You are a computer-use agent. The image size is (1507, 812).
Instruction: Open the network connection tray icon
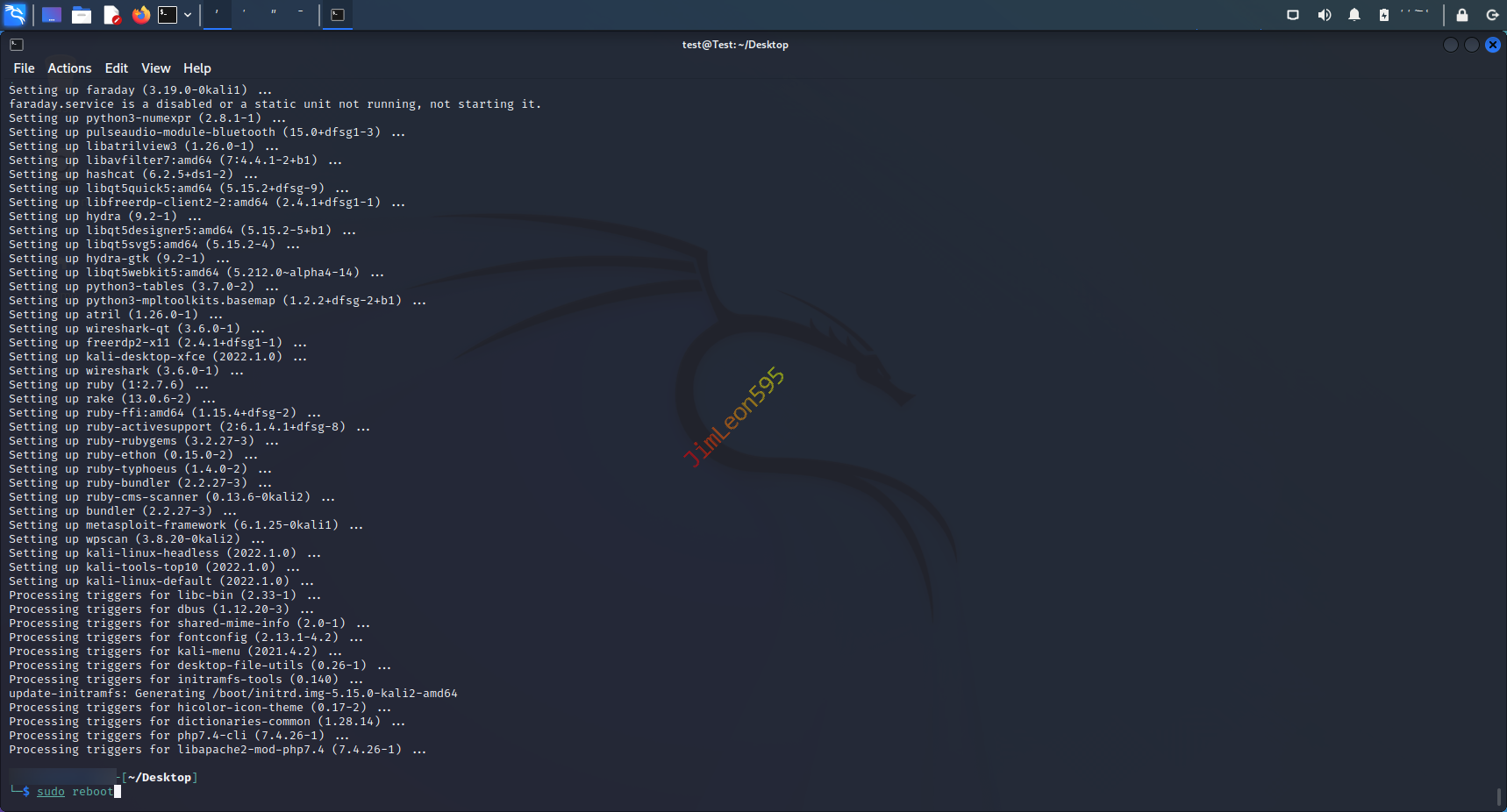coord(1292,15)
